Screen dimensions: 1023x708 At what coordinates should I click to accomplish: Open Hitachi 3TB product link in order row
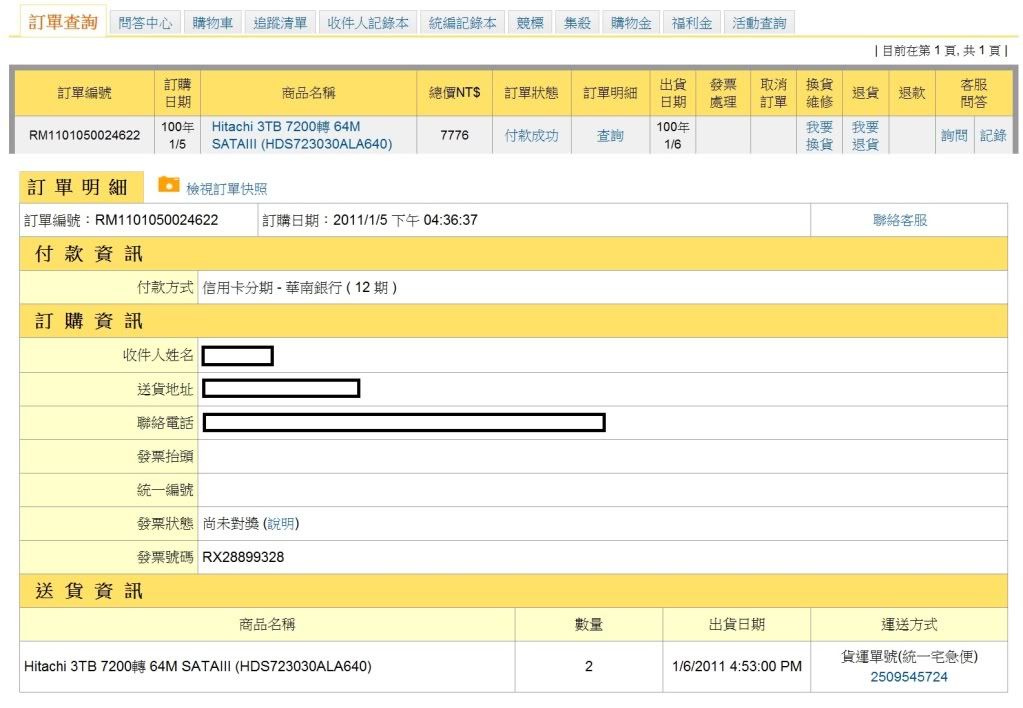coord(301,135)
